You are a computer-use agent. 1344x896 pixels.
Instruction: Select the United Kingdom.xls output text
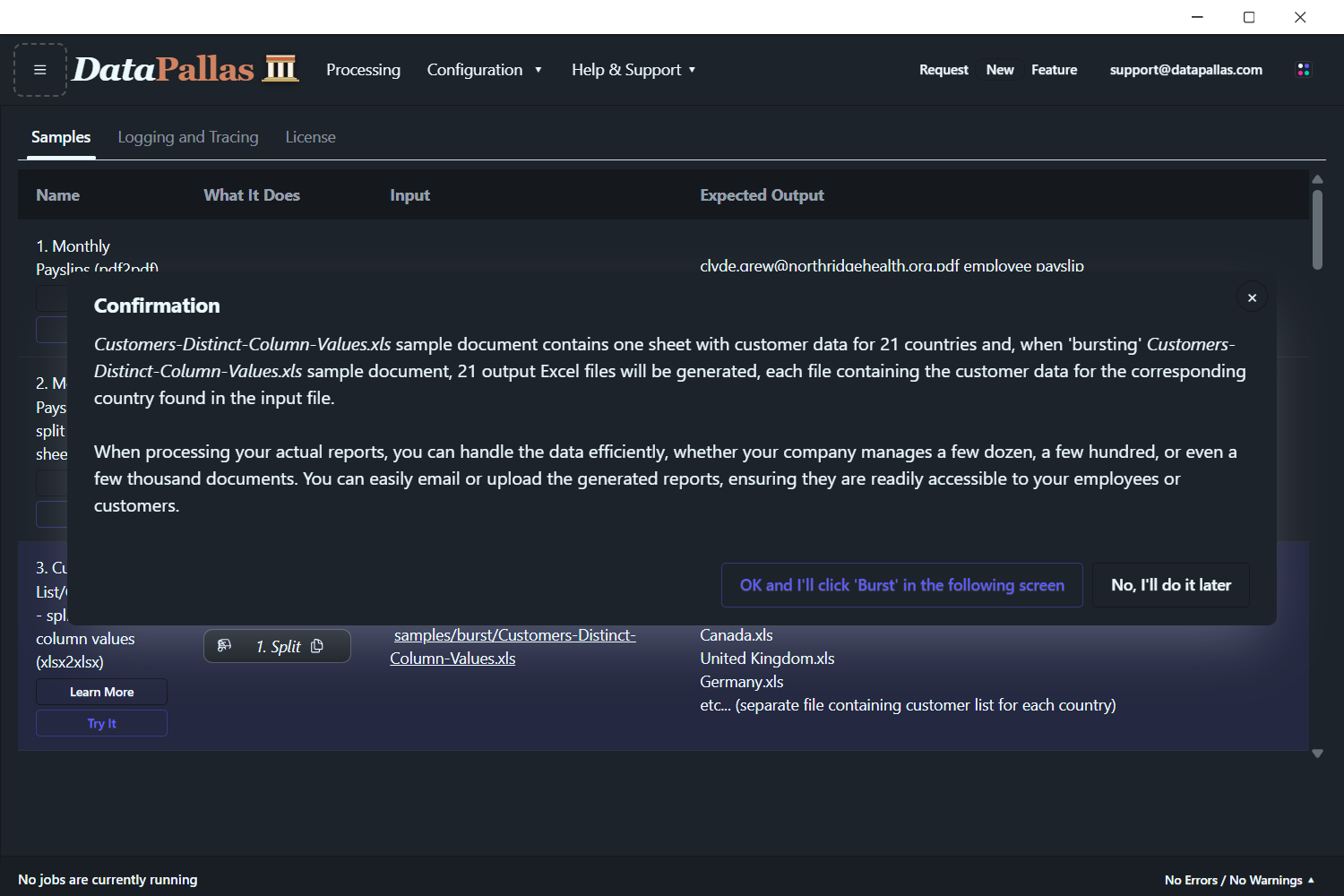(767, 659)
